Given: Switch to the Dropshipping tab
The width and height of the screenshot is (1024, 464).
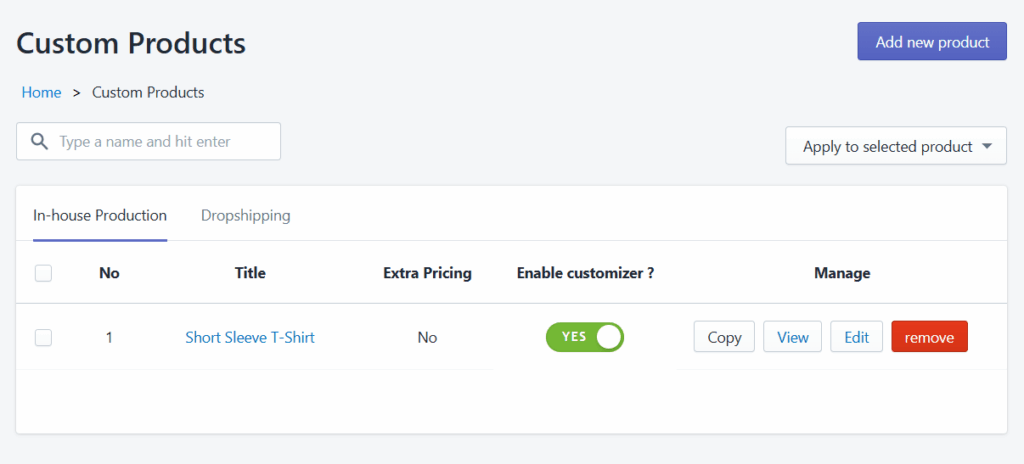Looking at the screenshot, I should pos(246,215).
